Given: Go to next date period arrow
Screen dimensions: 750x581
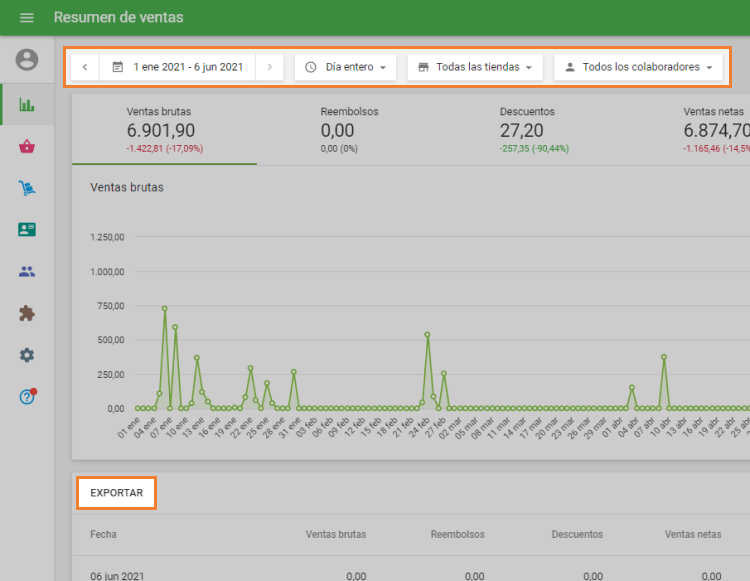Looking at the screenshot, I should (269, 67).
